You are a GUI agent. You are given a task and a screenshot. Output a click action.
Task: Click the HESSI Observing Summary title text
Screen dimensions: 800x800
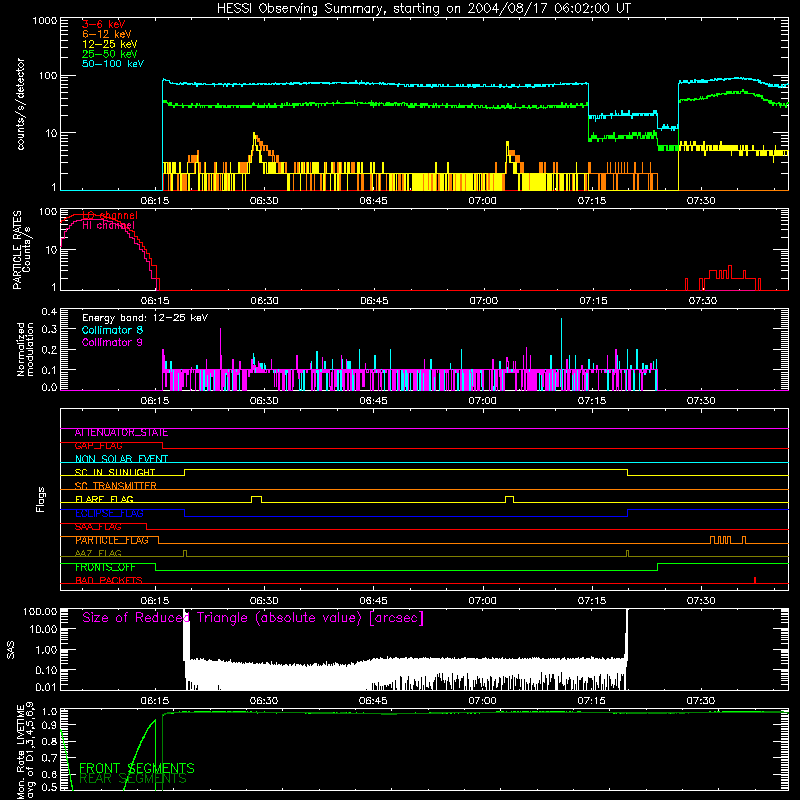coord(423,8)
